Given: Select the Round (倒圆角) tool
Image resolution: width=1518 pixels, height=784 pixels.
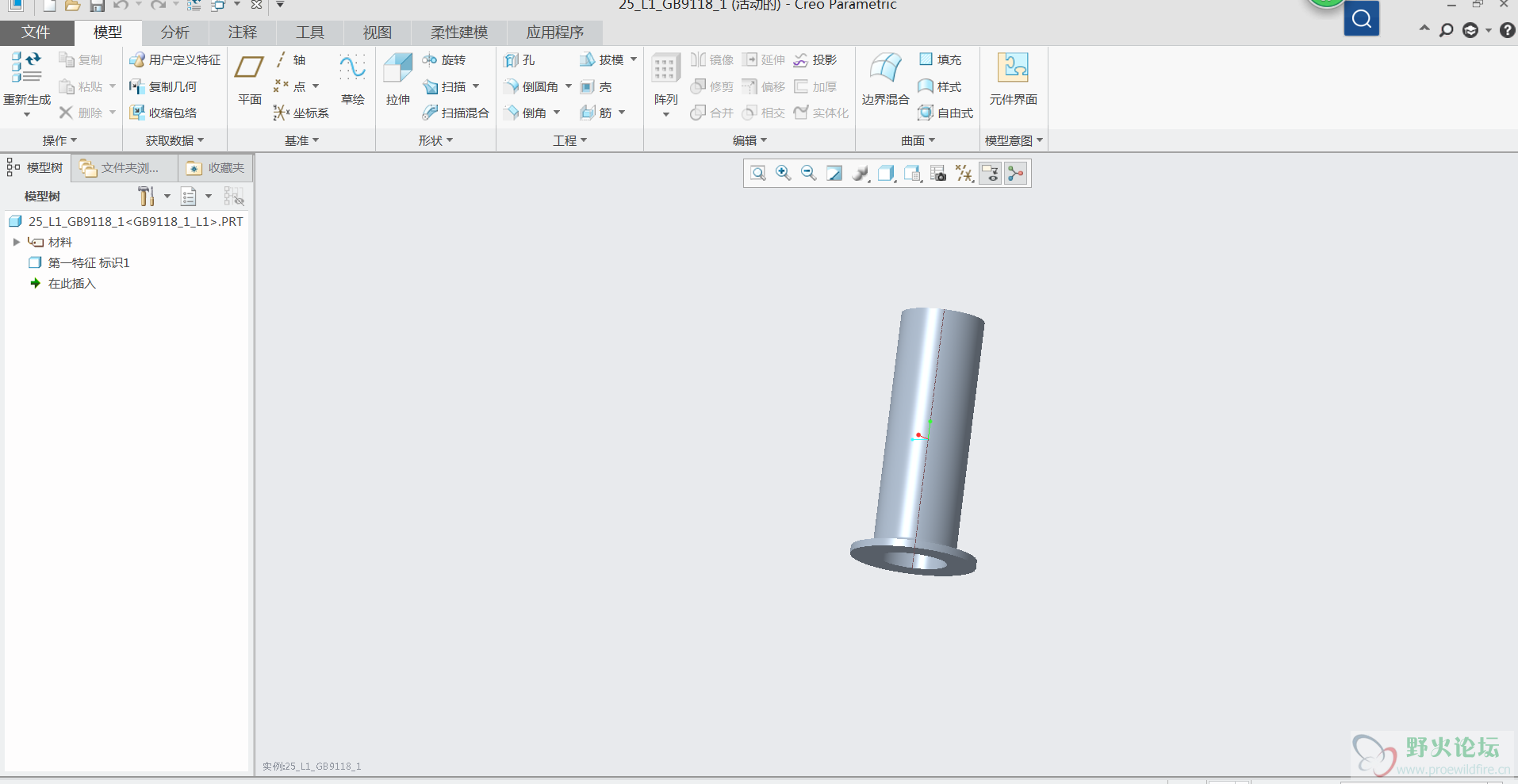Looking at the screenshot, I should click(531, 86).
